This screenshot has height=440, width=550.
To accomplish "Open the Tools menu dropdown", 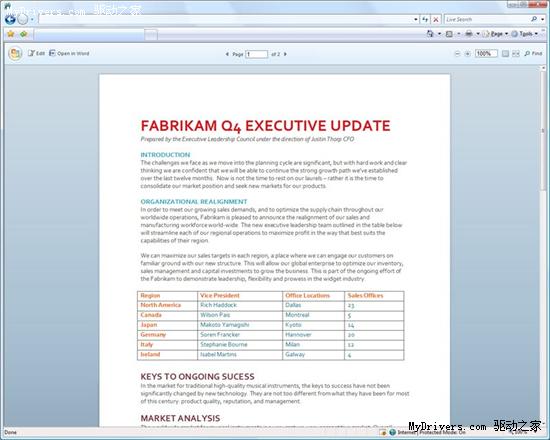I will [524, 34].
